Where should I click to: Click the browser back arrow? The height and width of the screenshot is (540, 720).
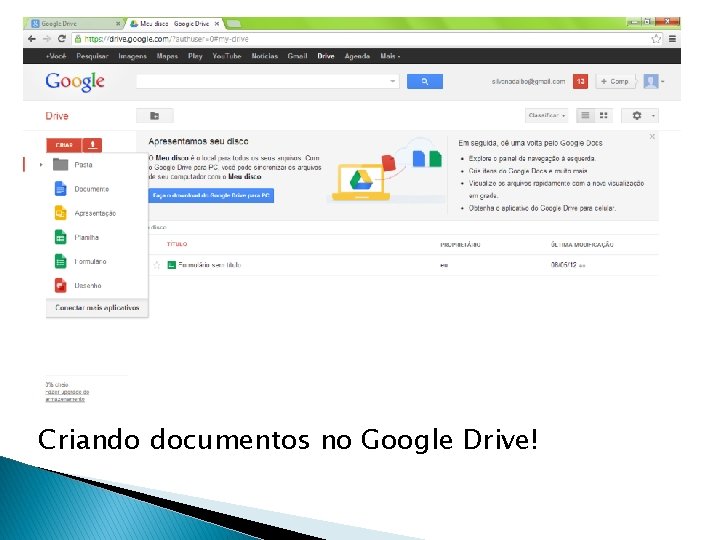tap(31, 39)
